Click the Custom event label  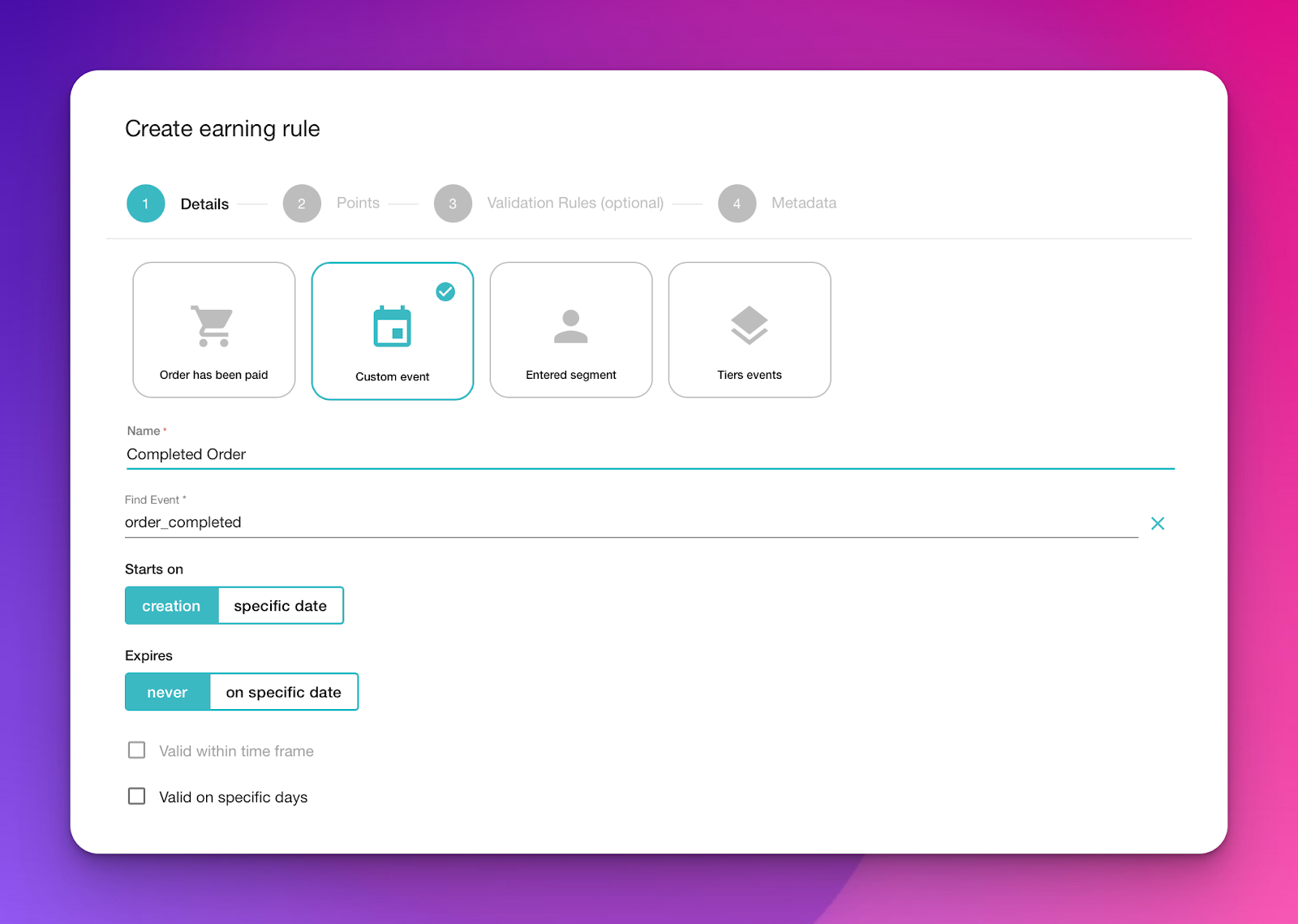(393, 376)
